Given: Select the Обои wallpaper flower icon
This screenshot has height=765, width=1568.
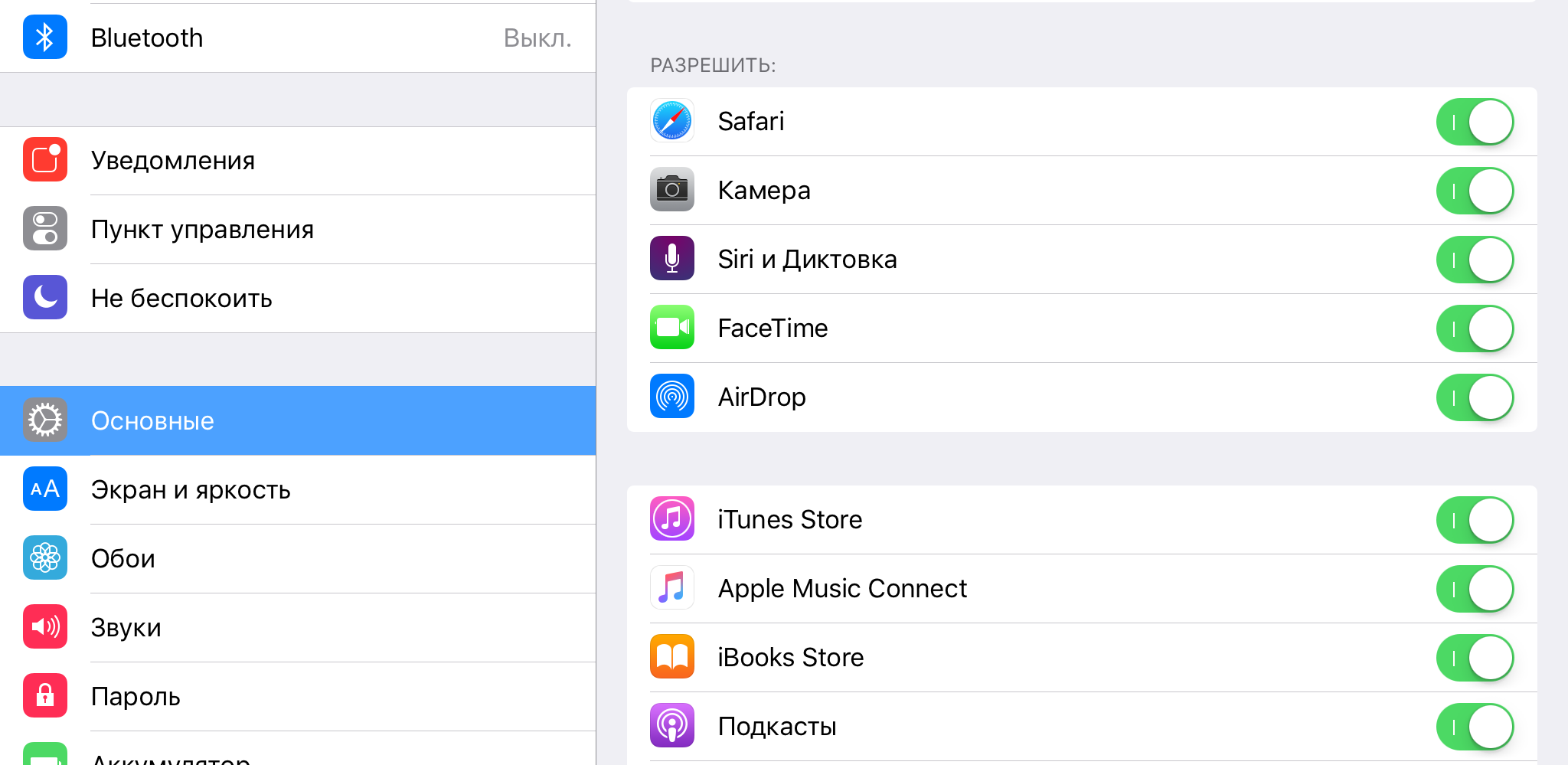Looking at the screenshot, I should 45,558.
